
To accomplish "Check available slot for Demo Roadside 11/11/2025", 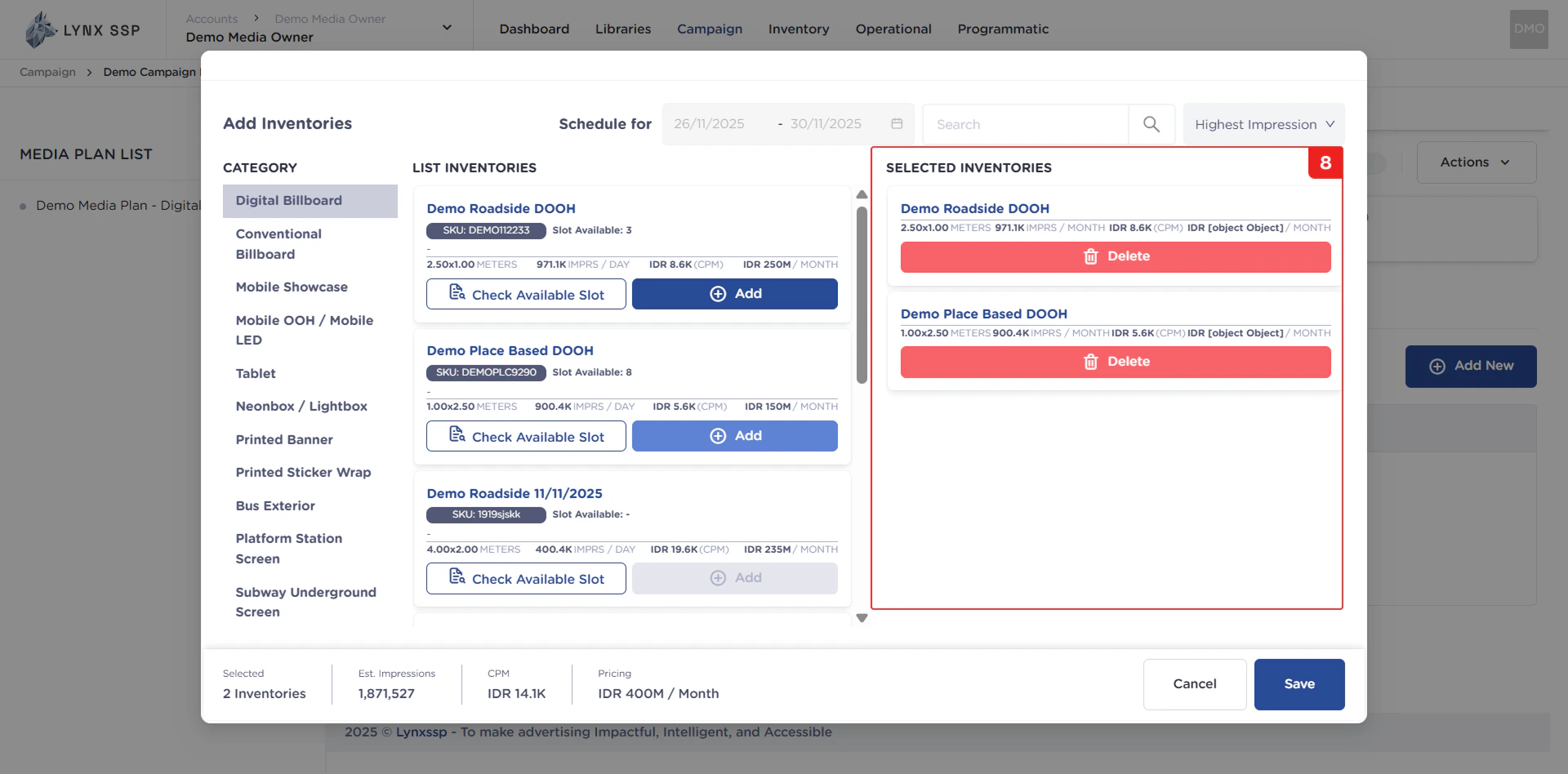I will [x=526, y=578].
